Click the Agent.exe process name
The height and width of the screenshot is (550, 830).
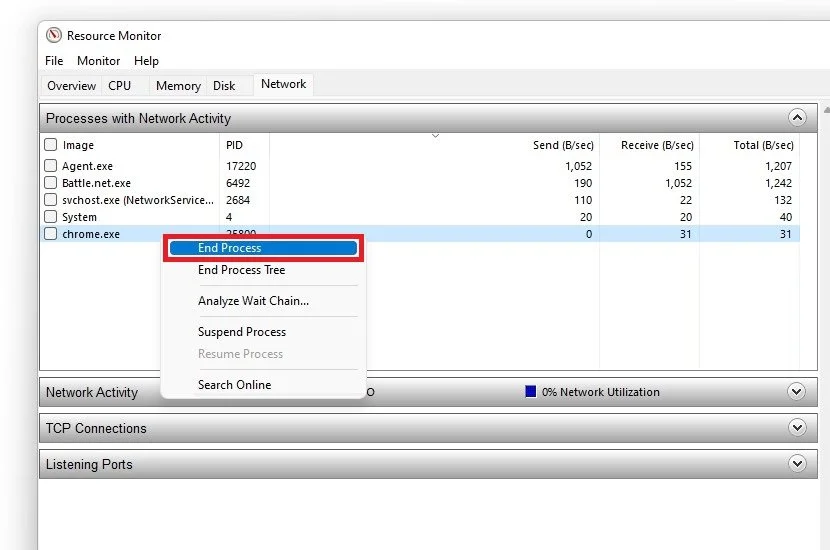(87, 166)
